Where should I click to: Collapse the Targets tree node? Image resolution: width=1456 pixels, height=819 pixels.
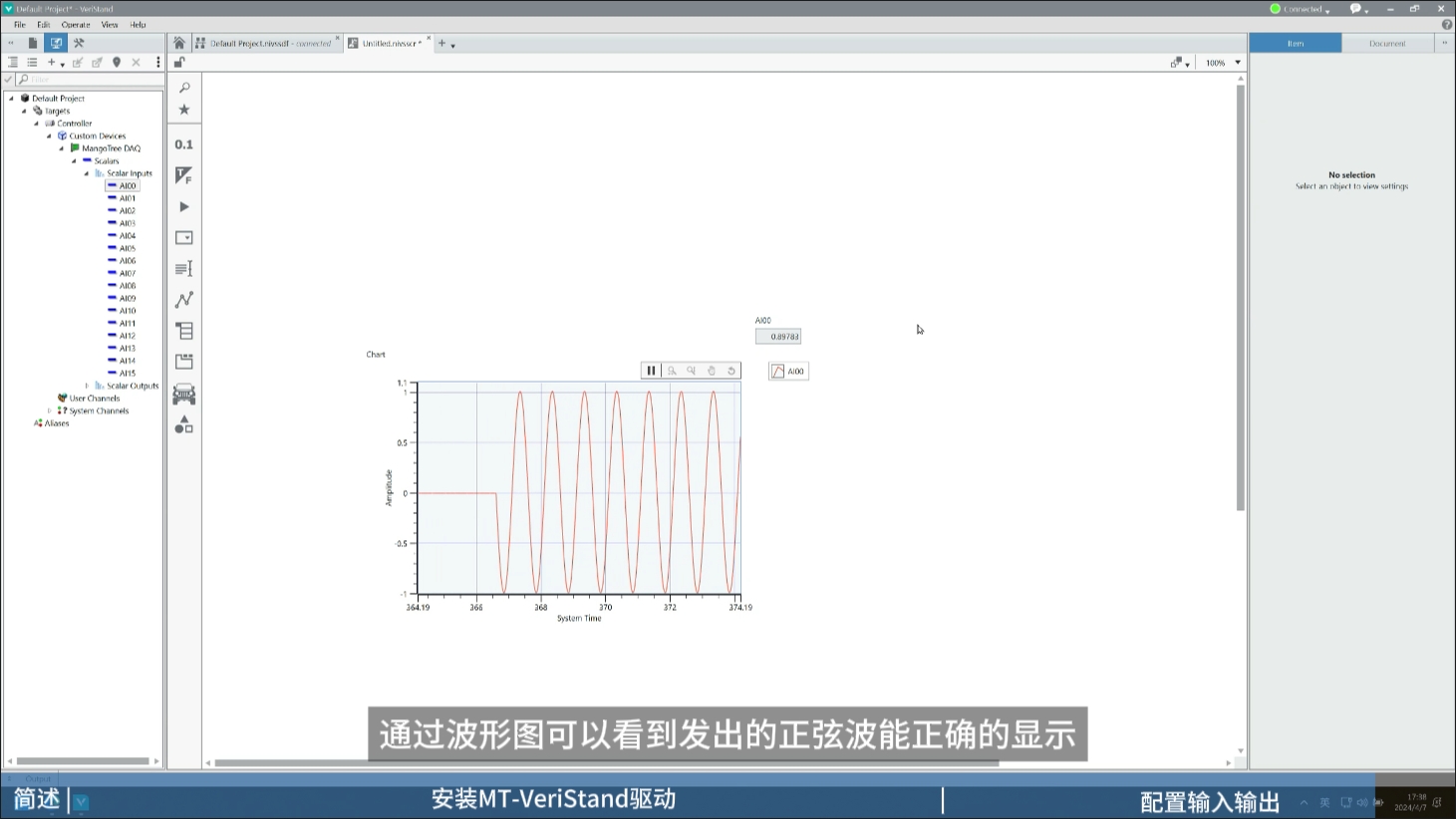pyautogui.click(x=25, y=111)
